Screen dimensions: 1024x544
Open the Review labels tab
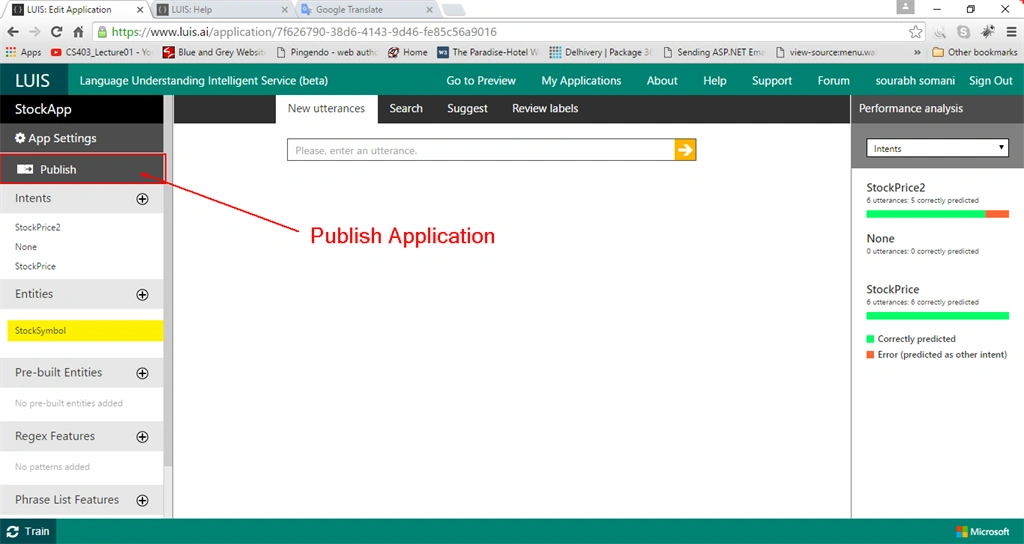coord(545,108)
